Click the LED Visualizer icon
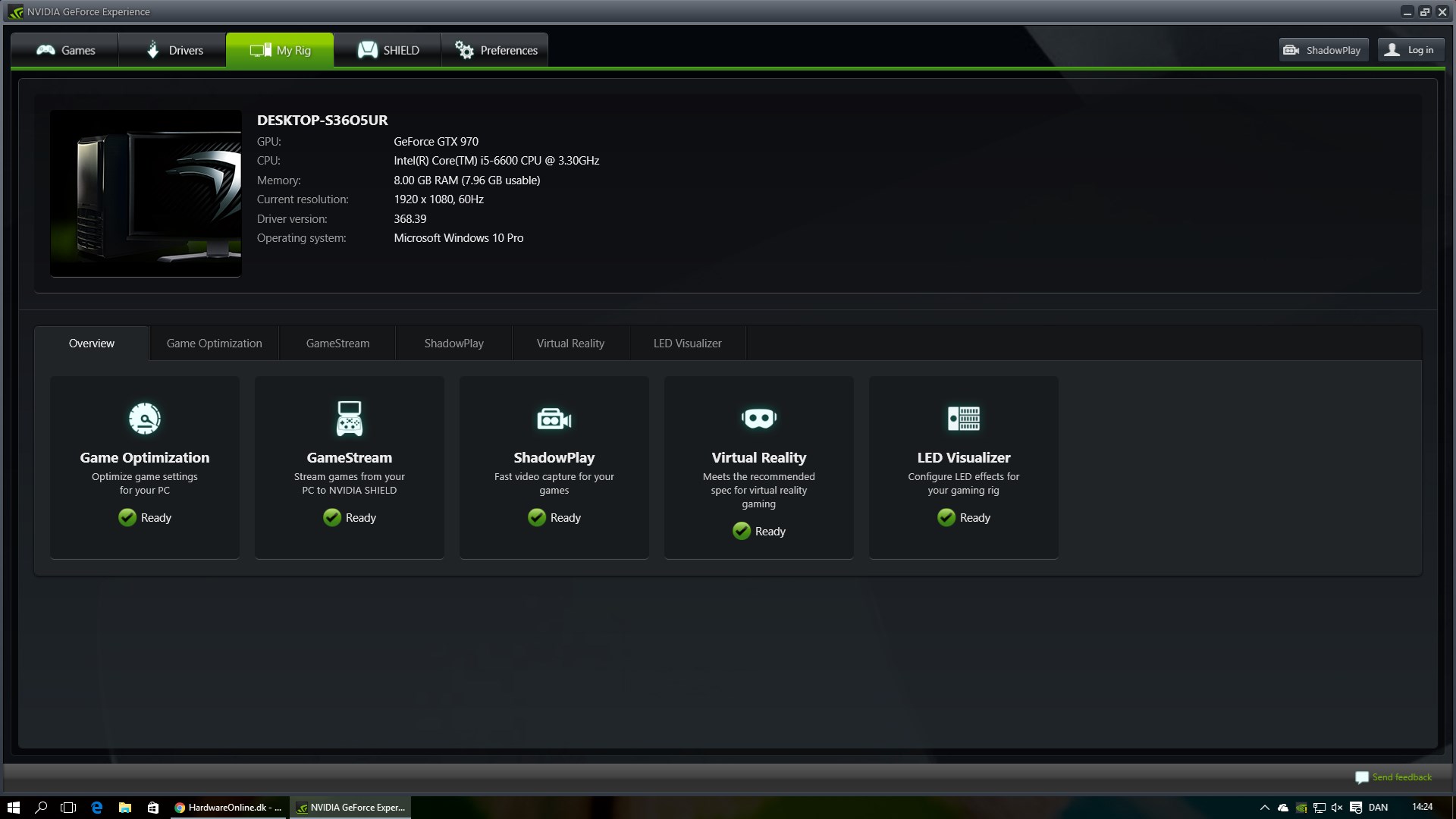Screen dimensions: 1456x819 click(963, 419)
